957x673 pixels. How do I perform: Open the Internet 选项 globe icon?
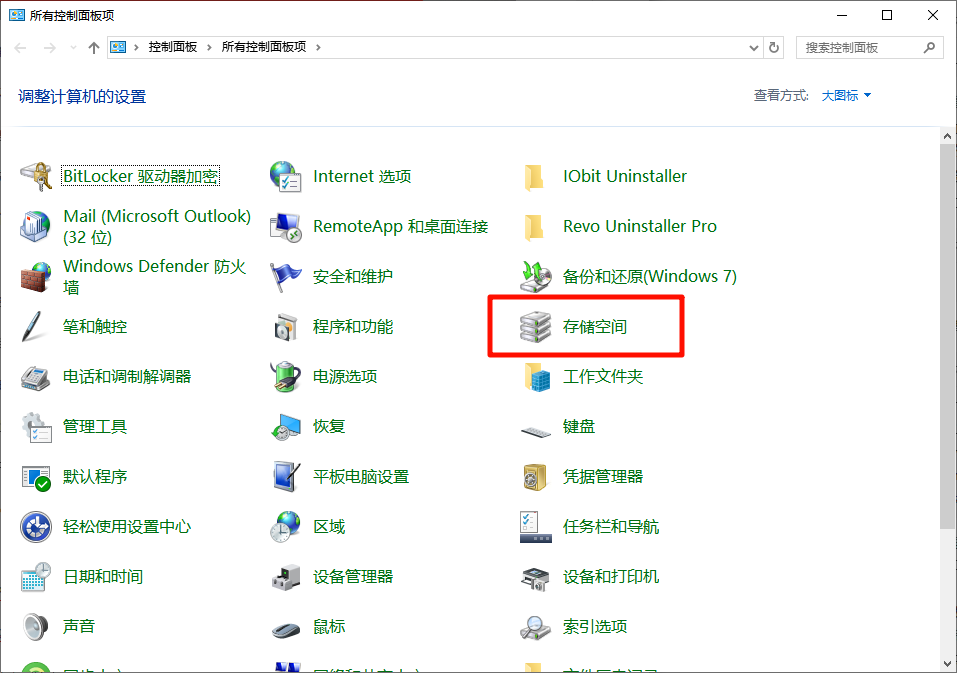point(286,176)
